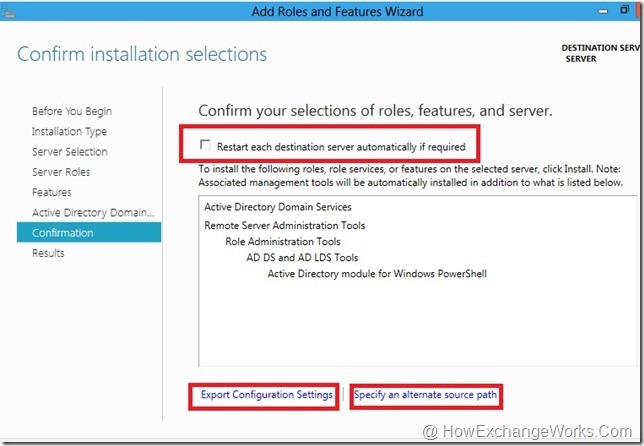The height and width of the screenshot is (446, 644).
Task: Click the Destination Server label
Action: [x=601, y=48]
